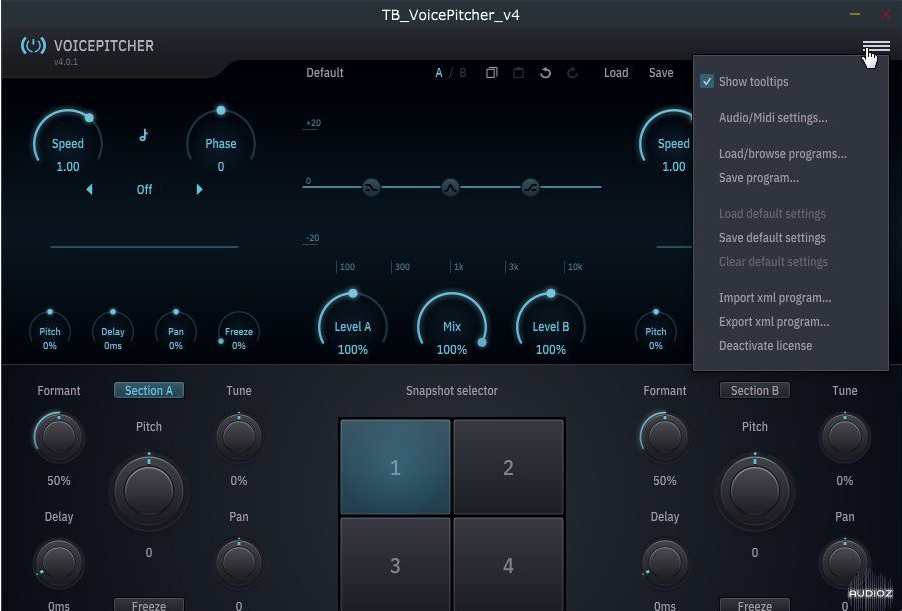Toggle the Section B button
Viewport: 902px width, 611px height.
[x=754, y=391]
